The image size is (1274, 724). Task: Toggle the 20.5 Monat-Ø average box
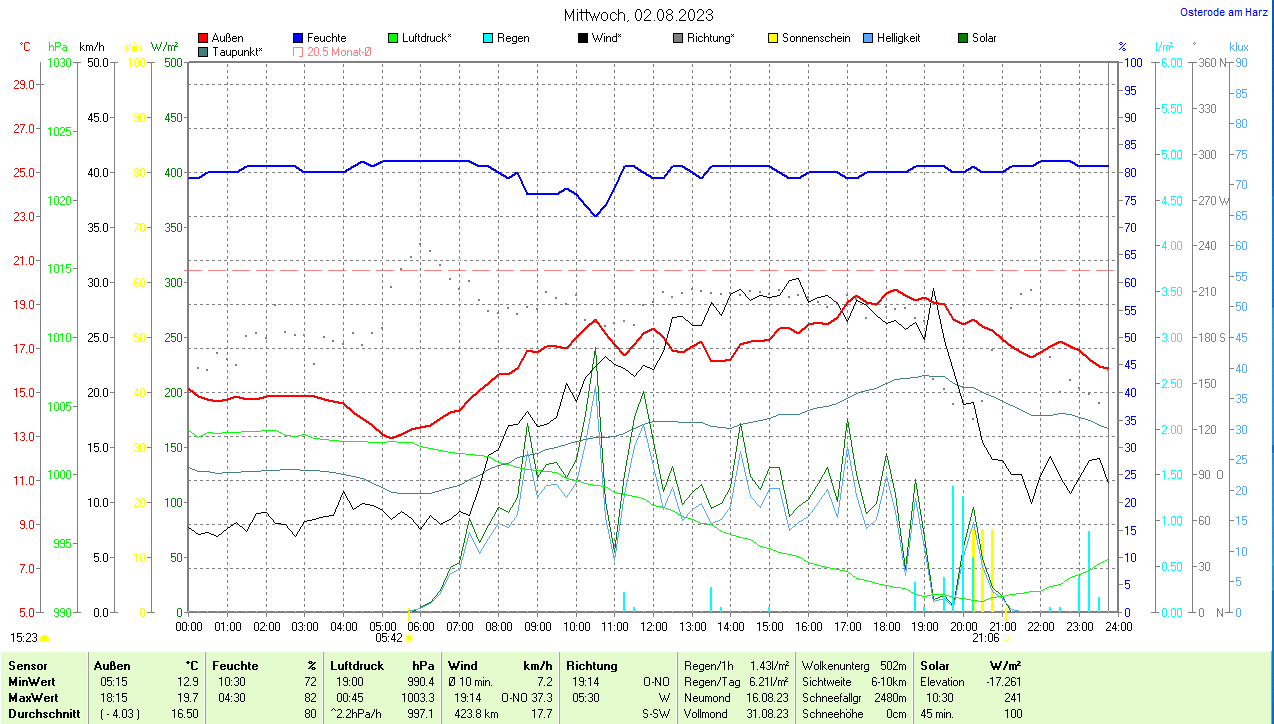[x=298, y=52]
